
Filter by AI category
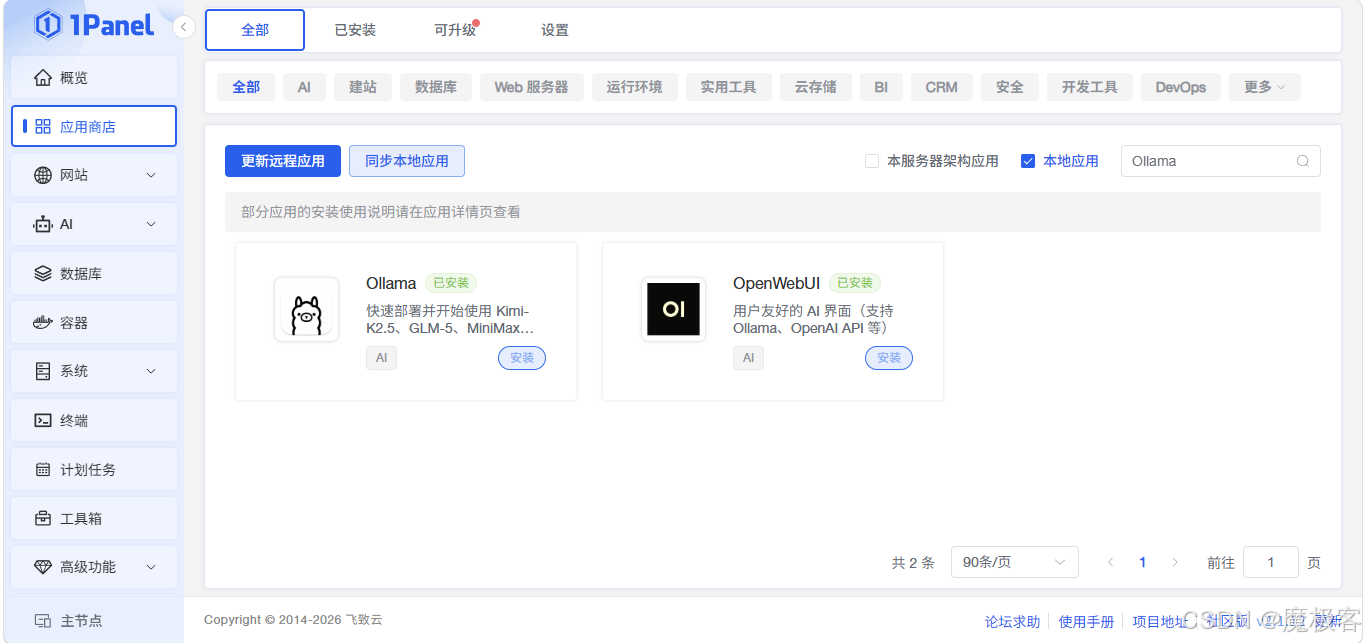tap(304, 87)
